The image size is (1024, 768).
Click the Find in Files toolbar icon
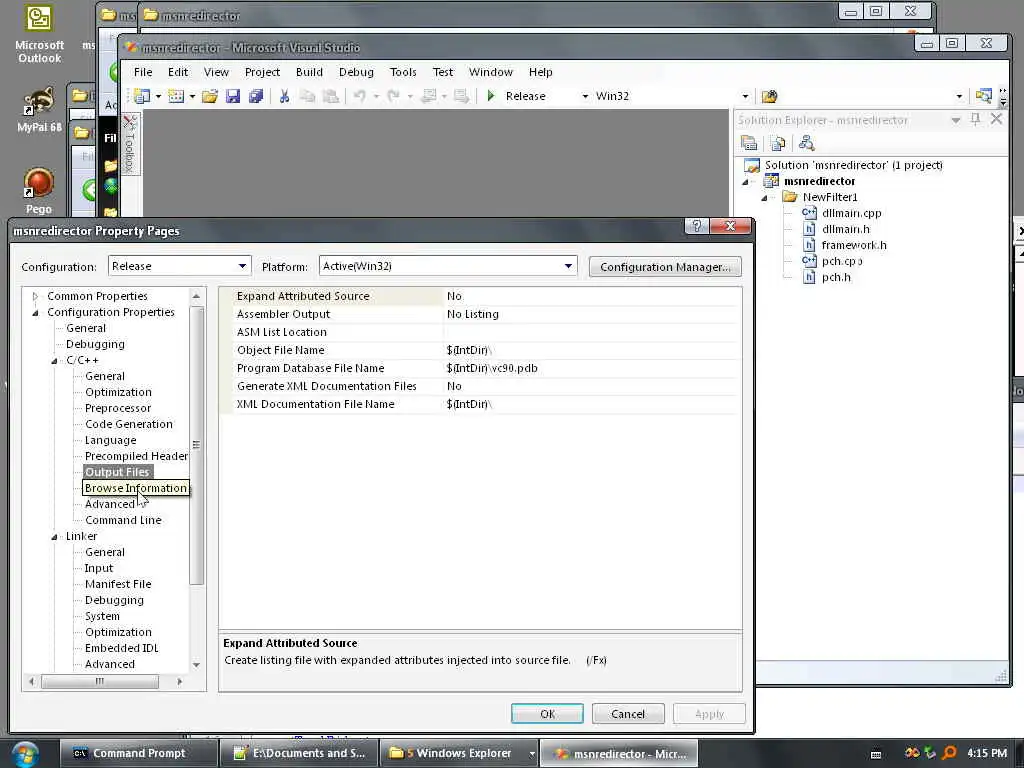(x=769, y=96)
